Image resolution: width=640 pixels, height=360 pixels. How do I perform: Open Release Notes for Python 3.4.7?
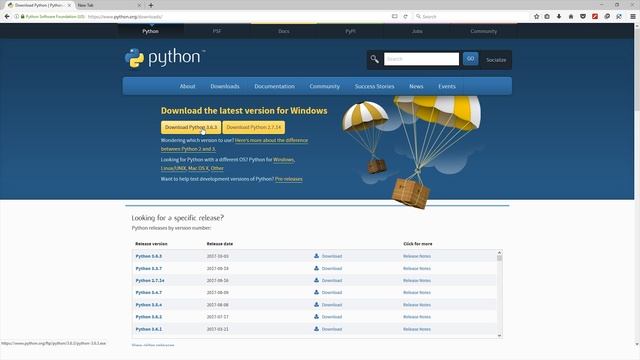click(x=417, y=292)
